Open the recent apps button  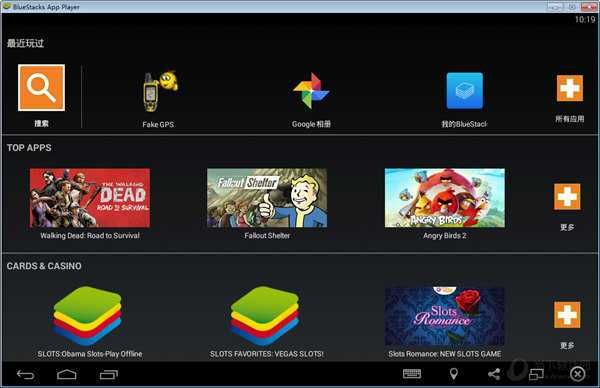[x=109, y=374]
